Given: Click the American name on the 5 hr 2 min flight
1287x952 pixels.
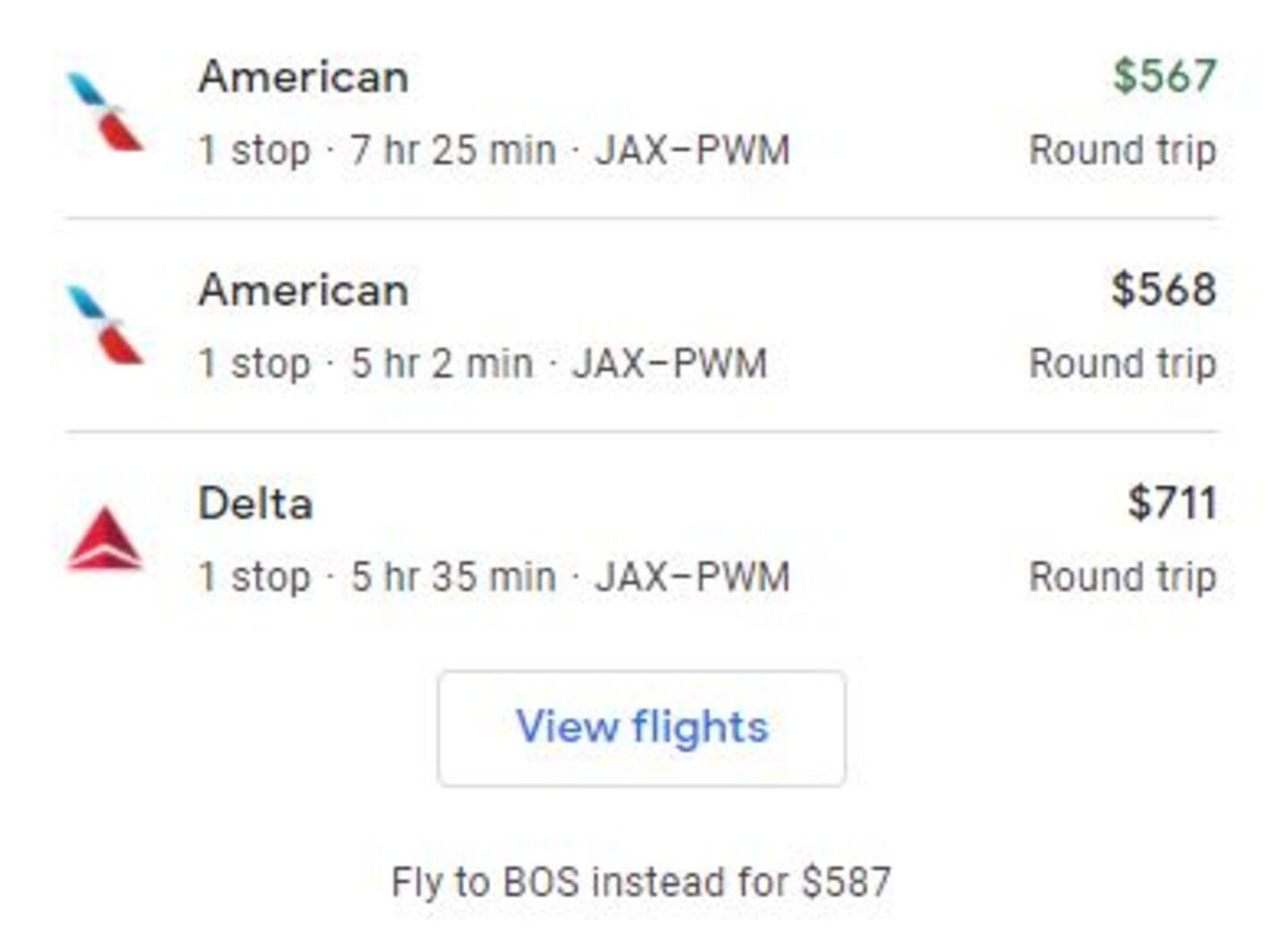Looking at the screenshot, I should (x=303, y=291).
